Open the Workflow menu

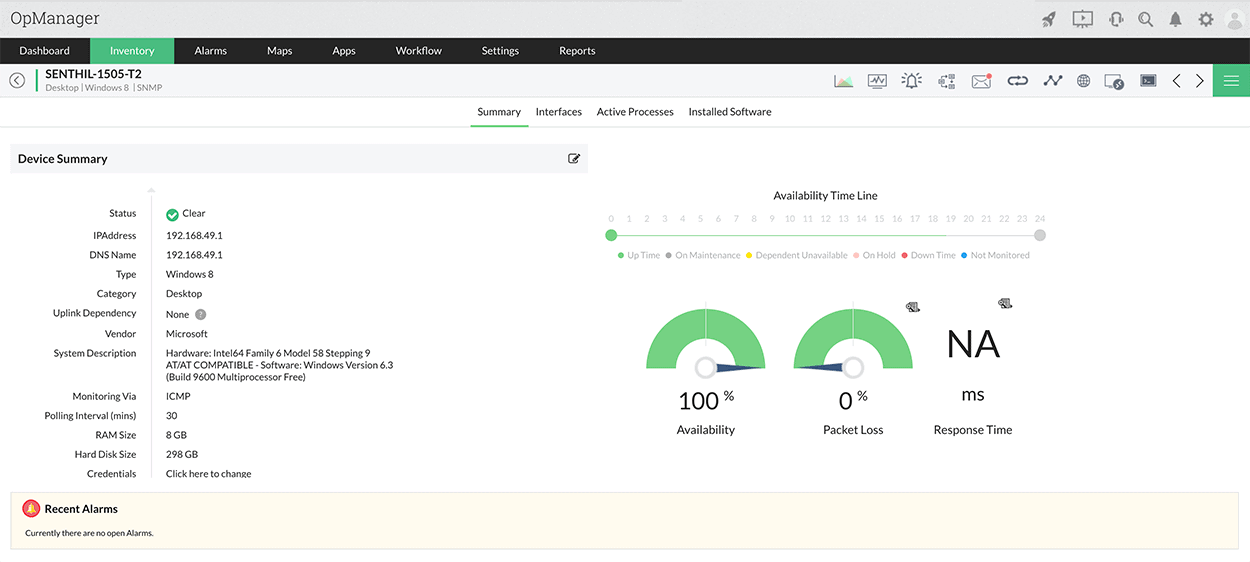(x=419, y=51)
